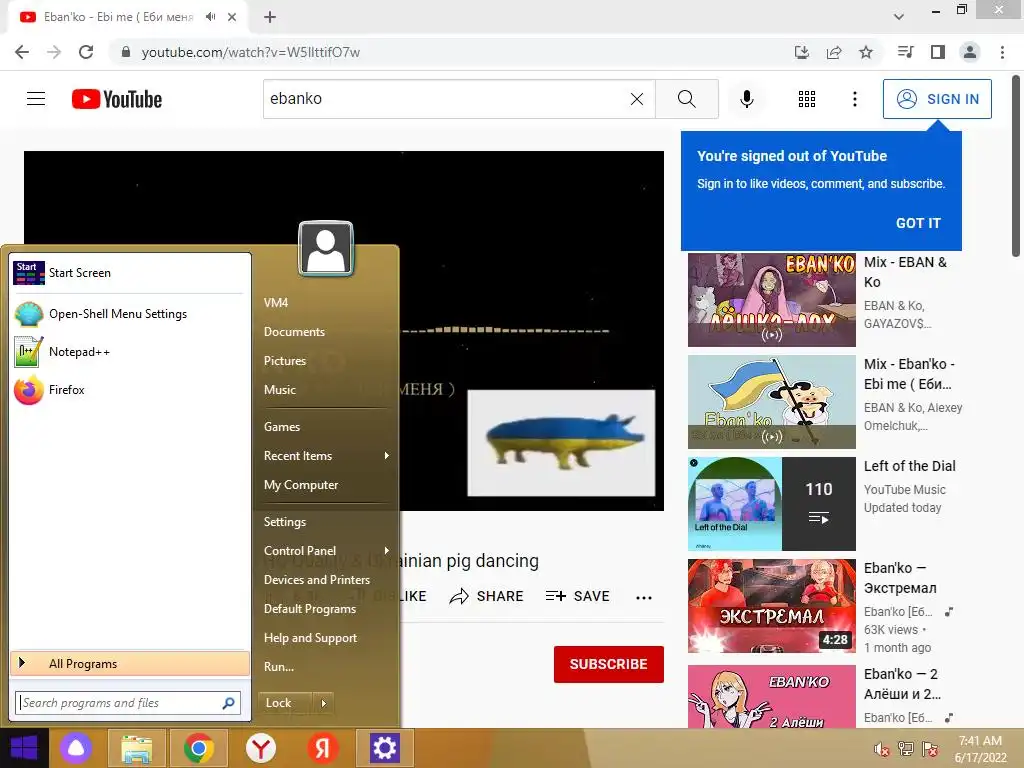
Task: Open Chrome from taskbar
Action: pyautogui.click(x=199, y=748)
